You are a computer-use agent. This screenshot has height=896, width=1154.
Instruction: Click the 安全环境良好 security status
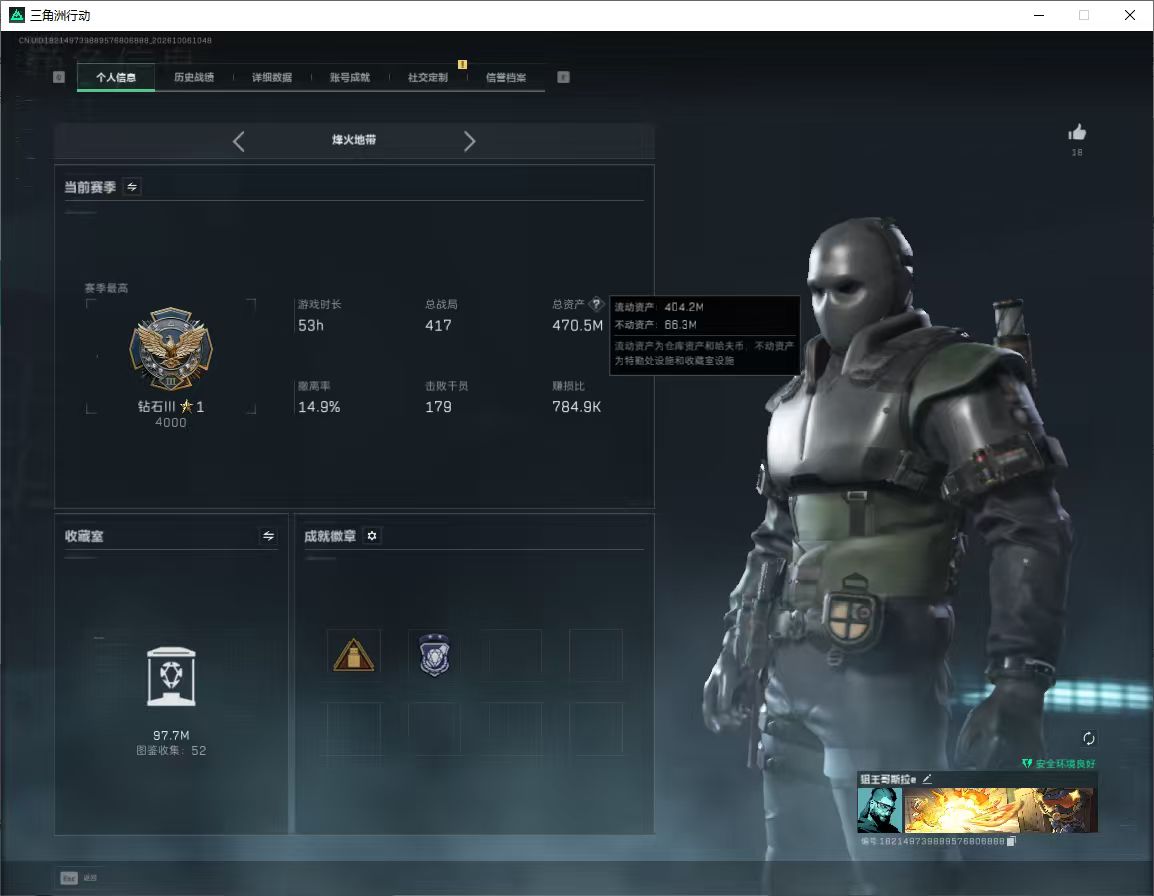[x=1058, y=764]
